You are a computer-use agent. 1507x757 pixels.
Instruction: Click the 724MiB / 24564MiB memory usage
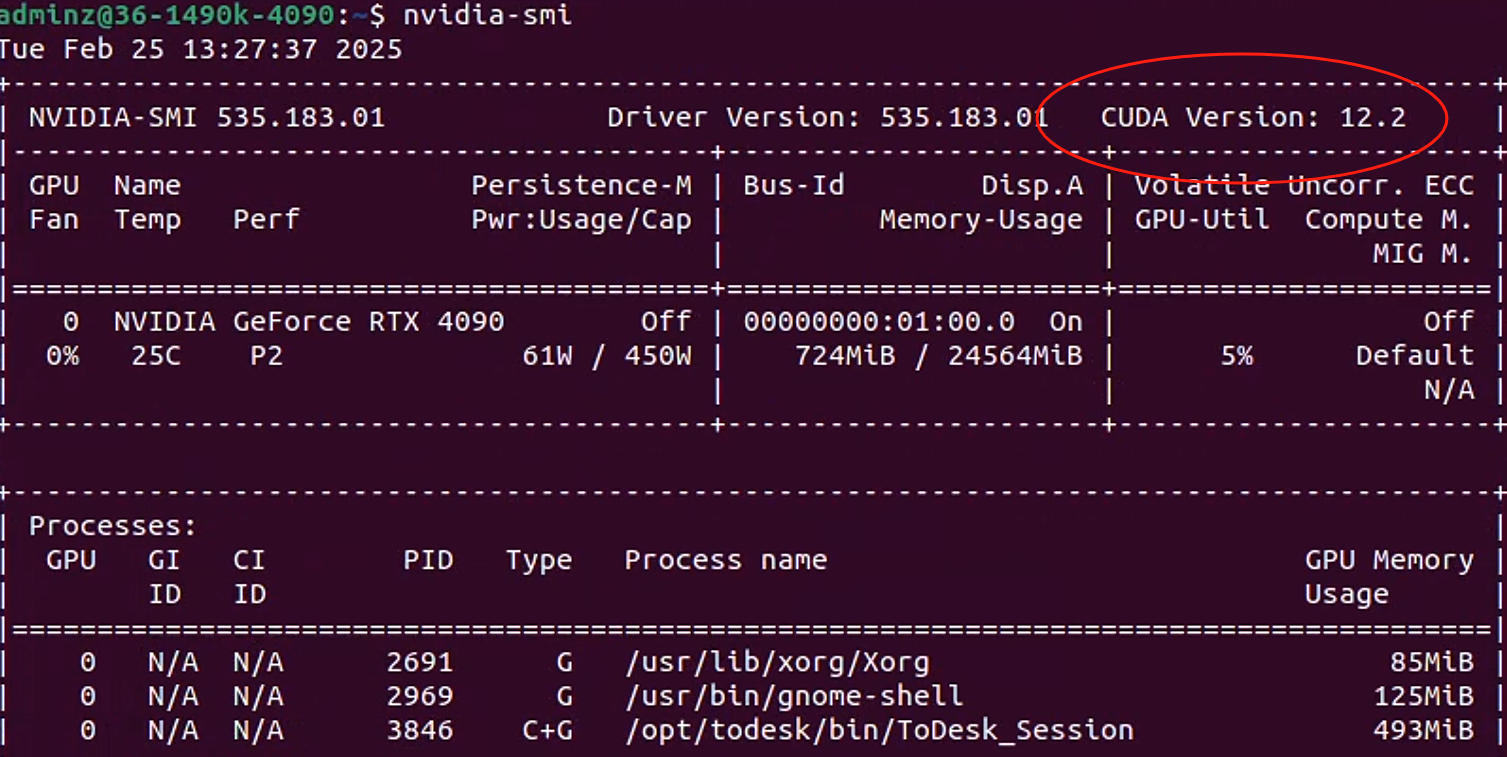938,355
